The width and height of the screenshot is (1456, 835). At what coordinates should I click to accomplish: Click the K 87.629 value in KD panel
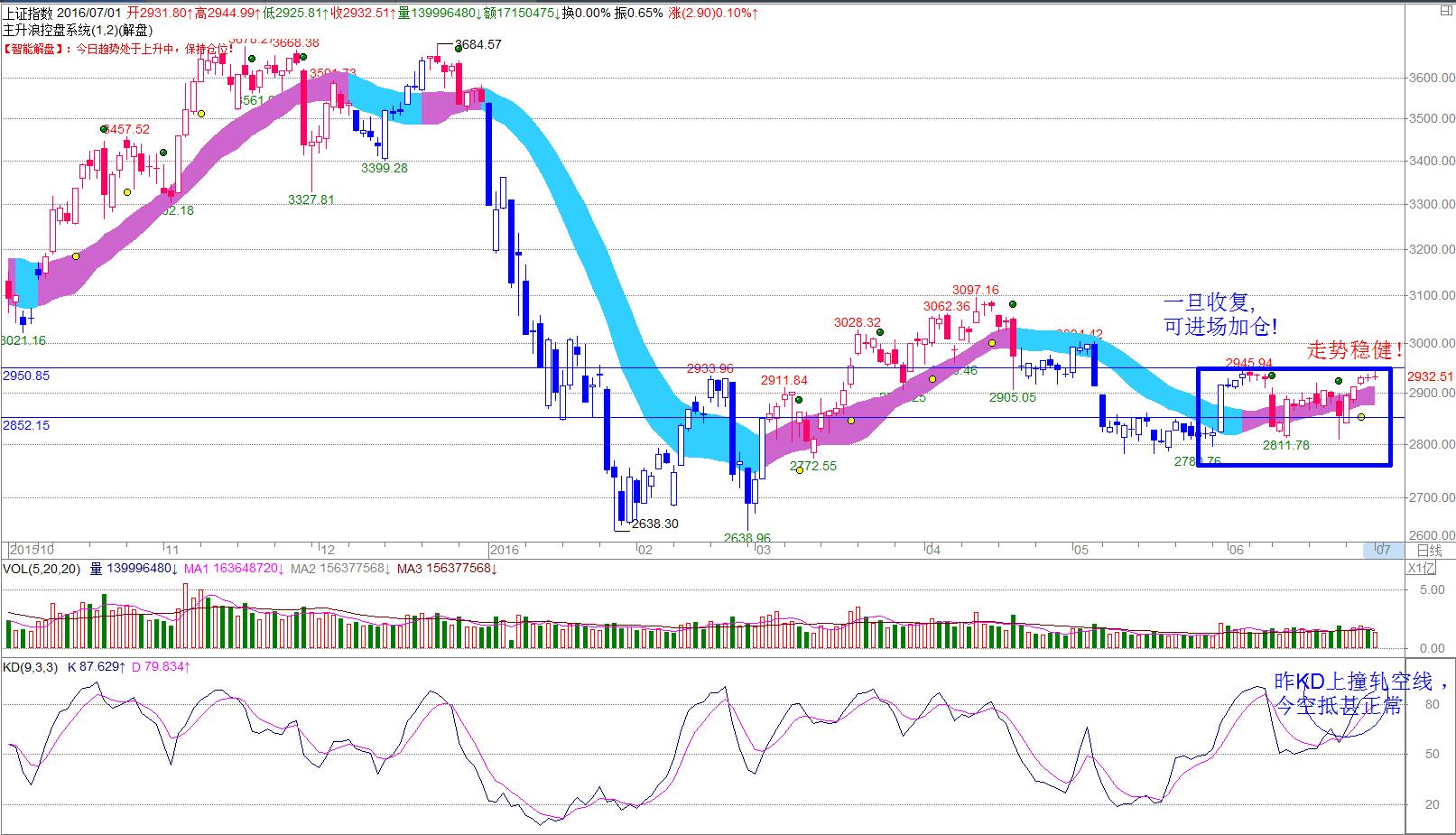pyautogui.click(x=97, y=667)
